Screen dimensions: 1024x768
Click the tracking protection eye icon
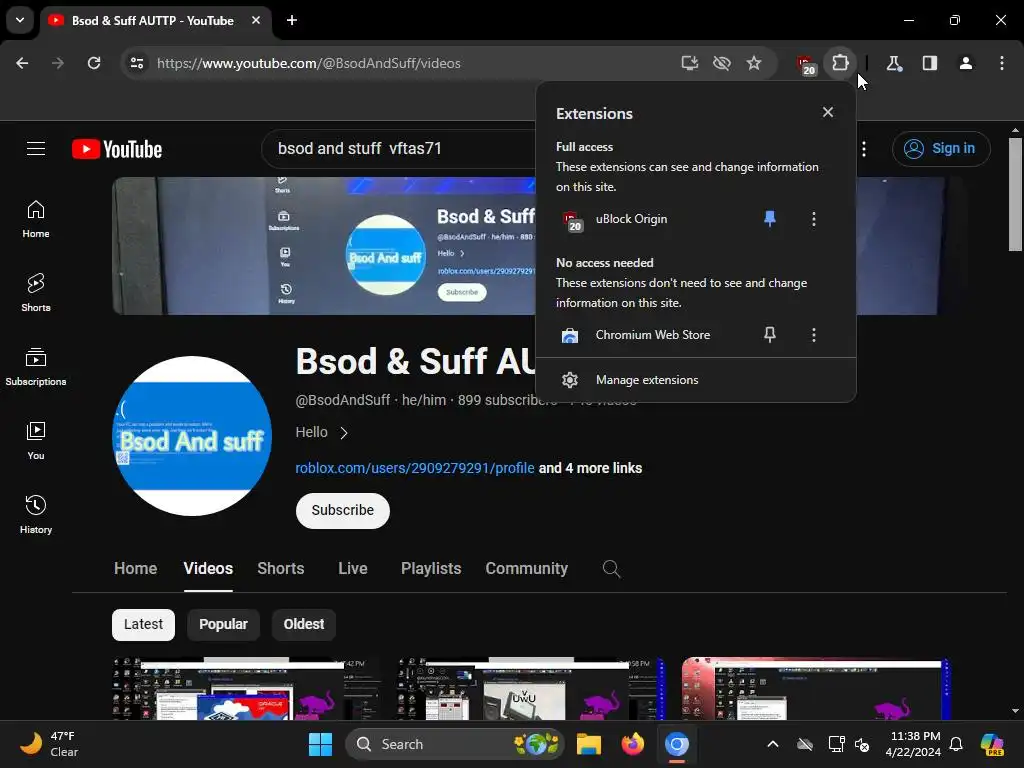[722, 63]
